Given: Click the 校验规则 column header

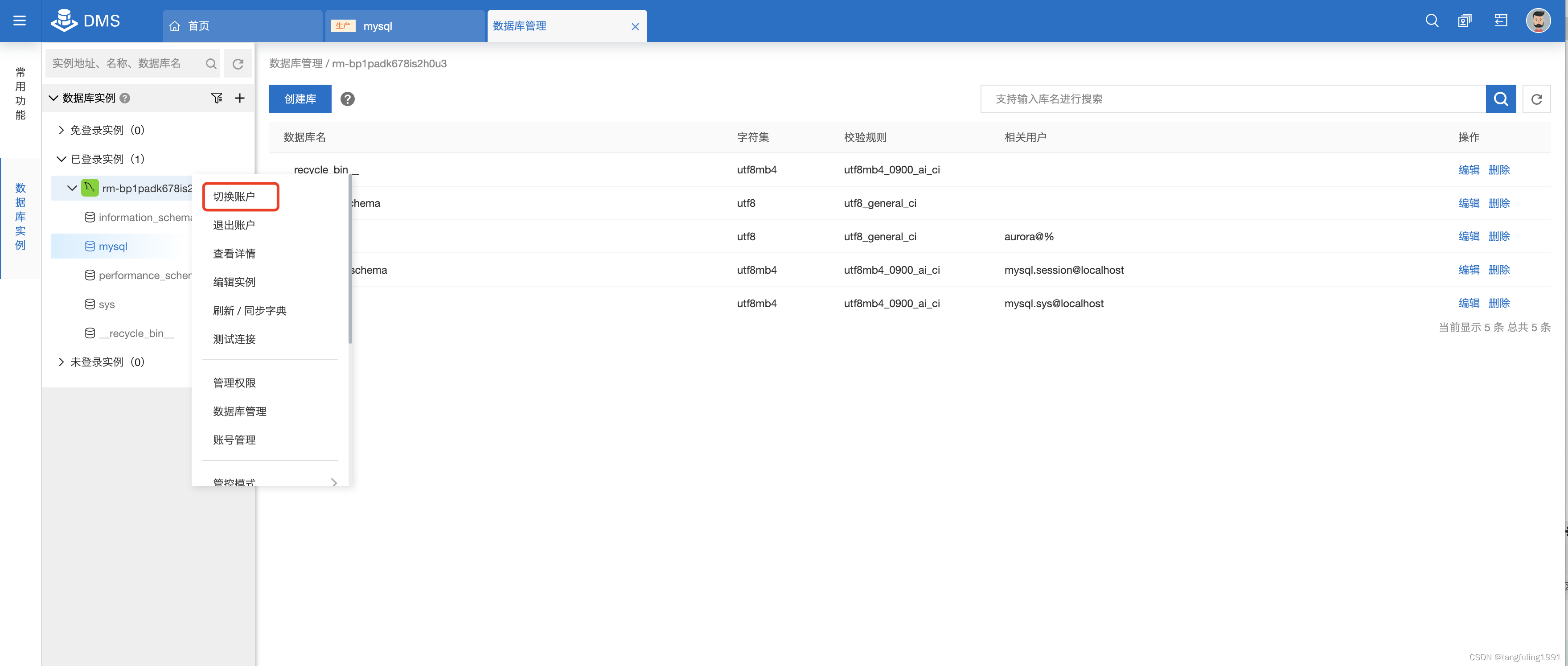Looking at the screenshot, I should tap(865, 138).
